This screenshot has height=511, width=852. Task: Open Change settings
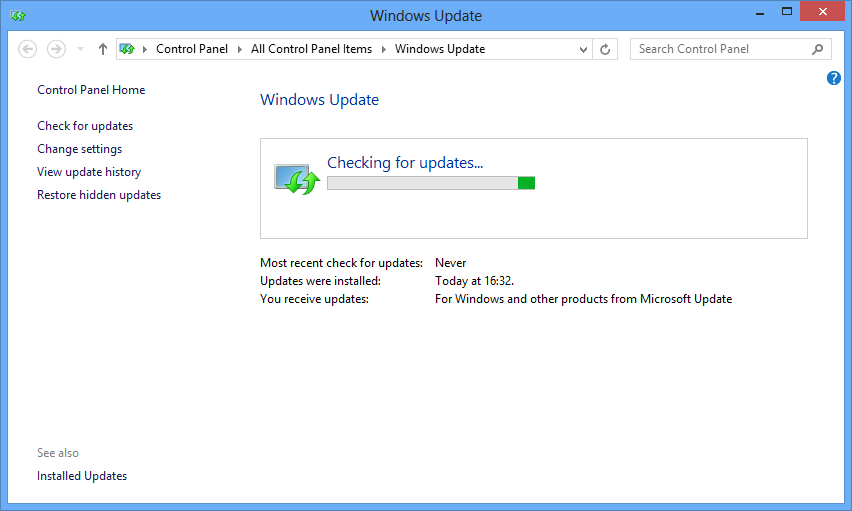[80, 149]
